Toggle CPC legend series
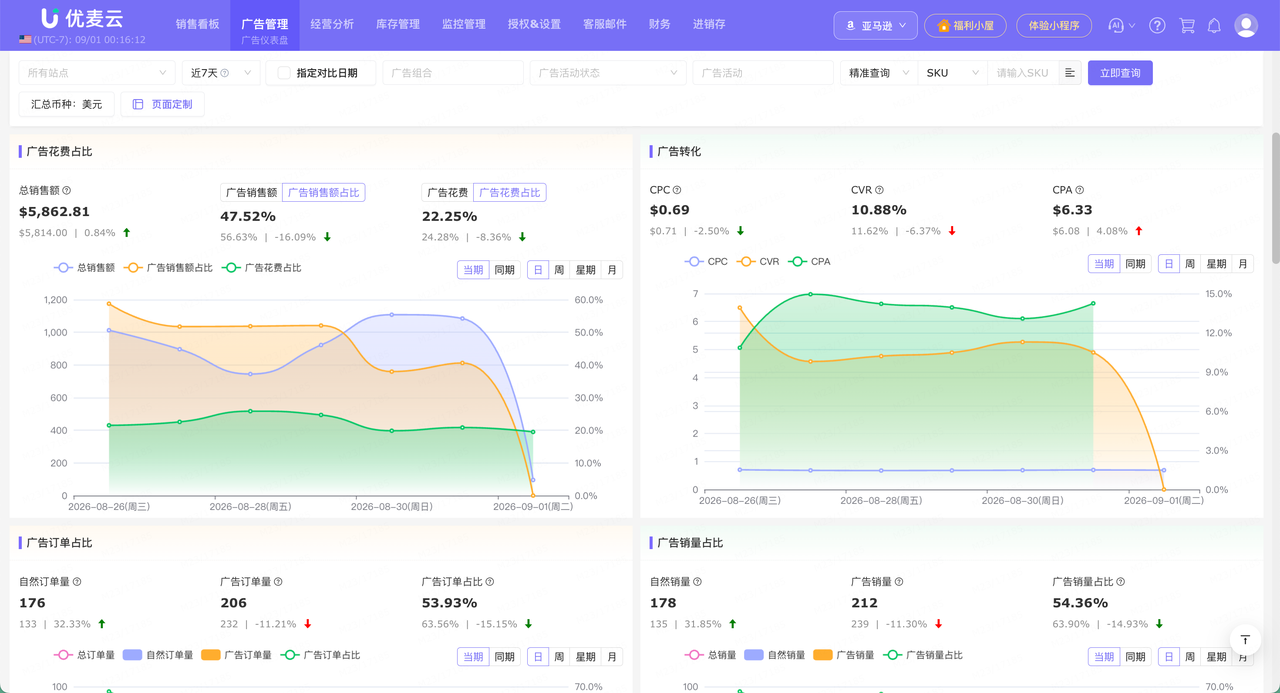The image size is (1280, 693). pyautogui.click(x=707, y=262)
